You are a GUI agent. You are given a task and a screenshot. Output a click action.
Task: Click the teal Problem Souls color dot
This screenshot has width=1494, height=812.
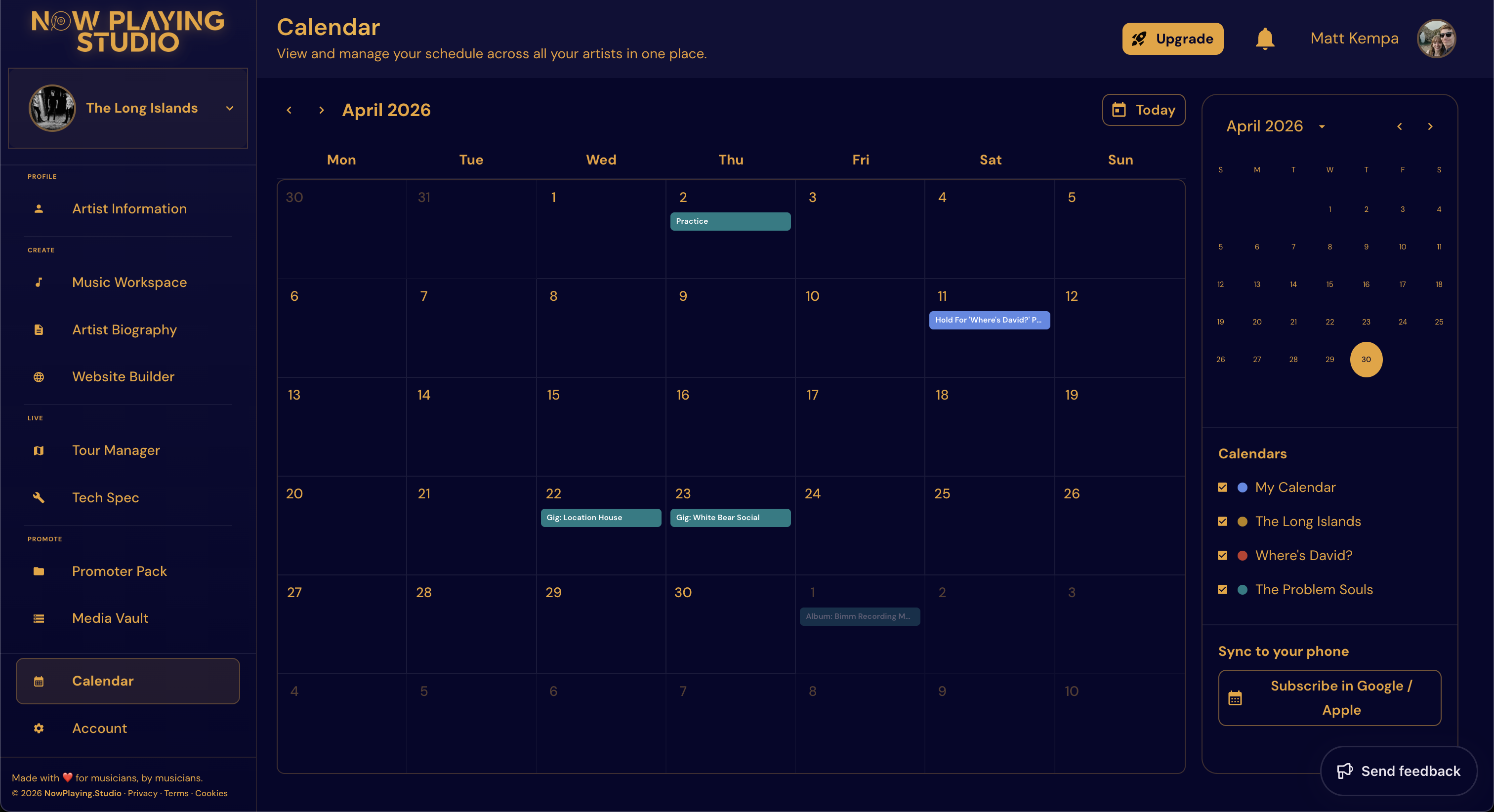(1243, 590)
